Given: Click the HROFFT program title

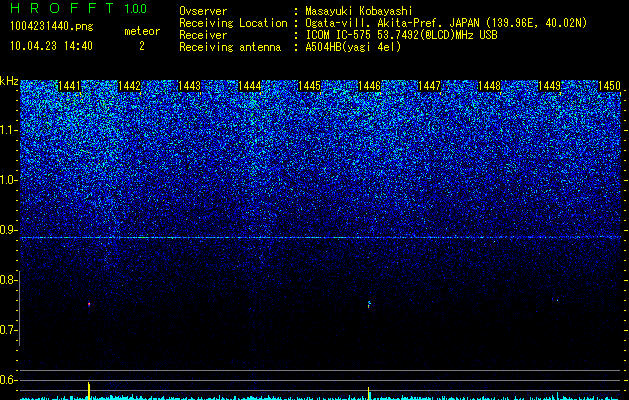Looking at the screenshot, I should click(x=62, y=8).
